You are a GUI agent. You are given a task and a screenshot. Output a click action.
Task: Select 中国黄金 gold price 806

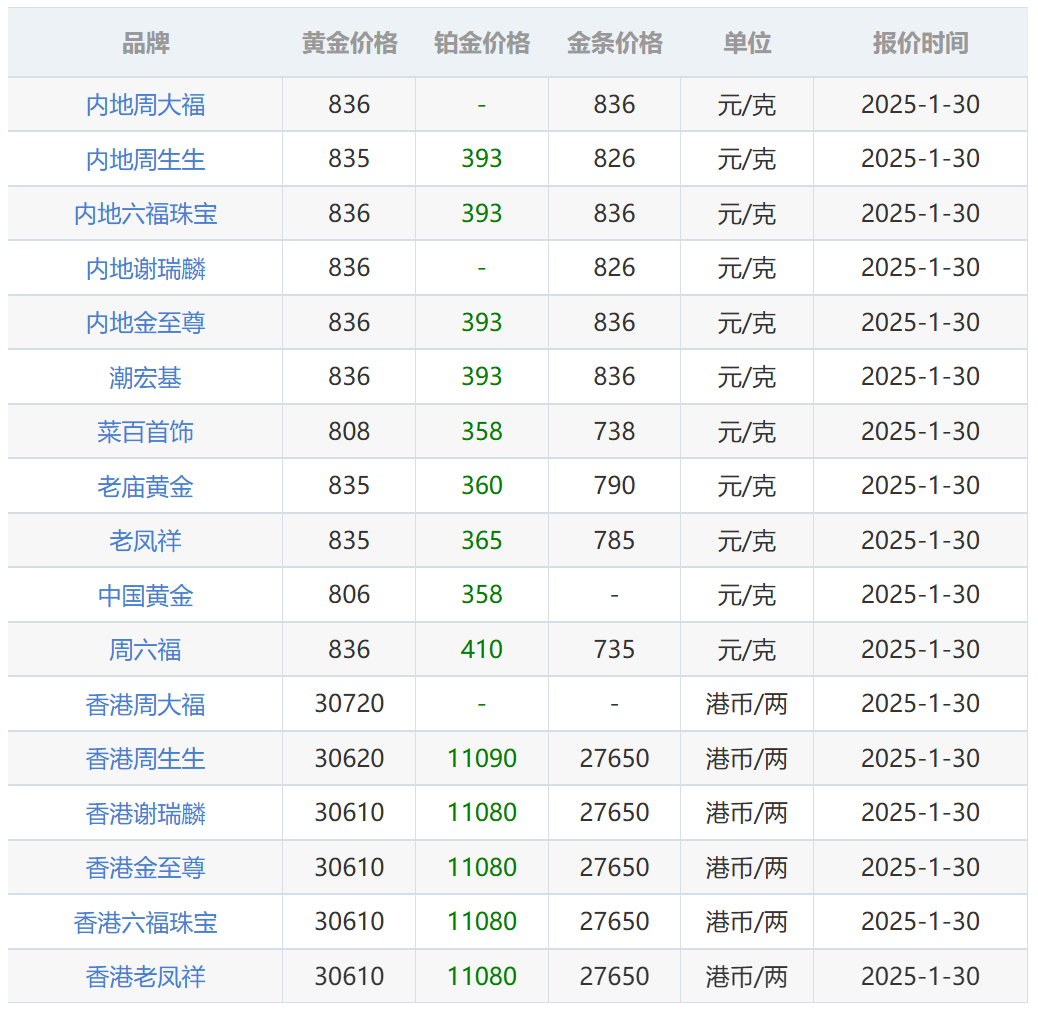[350, 595]
